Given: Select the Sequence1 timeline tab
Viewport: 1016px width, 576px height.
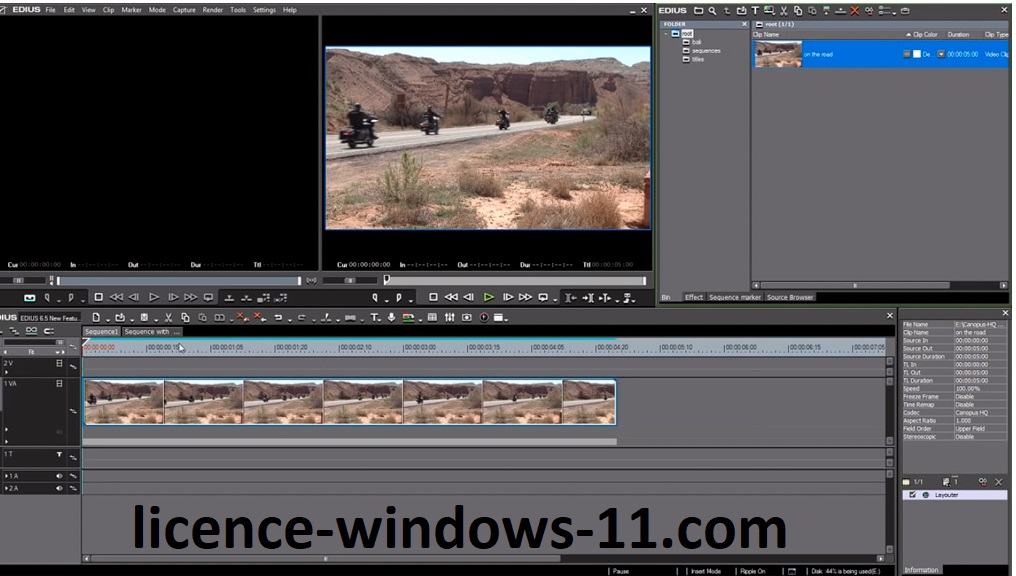Looking at the screenshot, I should [x=101, y=332].
